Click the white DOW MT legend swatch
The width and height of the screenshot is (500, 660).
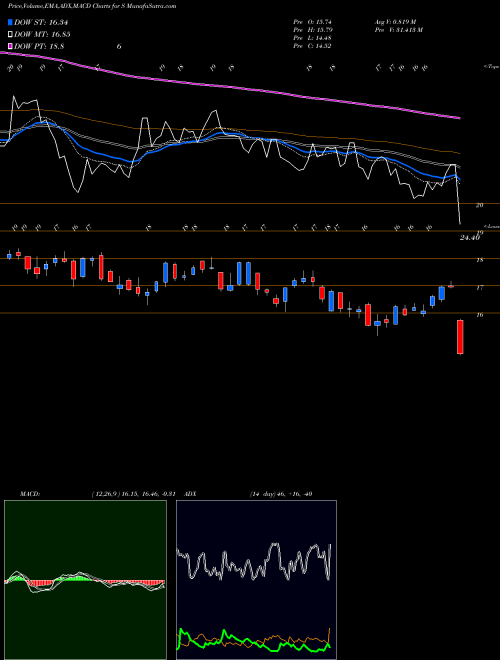click(x=10, y=35)
